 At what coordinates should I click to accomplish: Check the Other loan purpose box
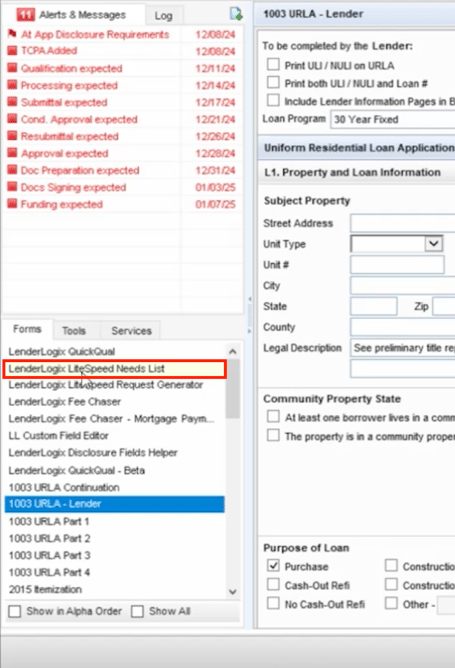pyautogui.click(x=391, y=603)
